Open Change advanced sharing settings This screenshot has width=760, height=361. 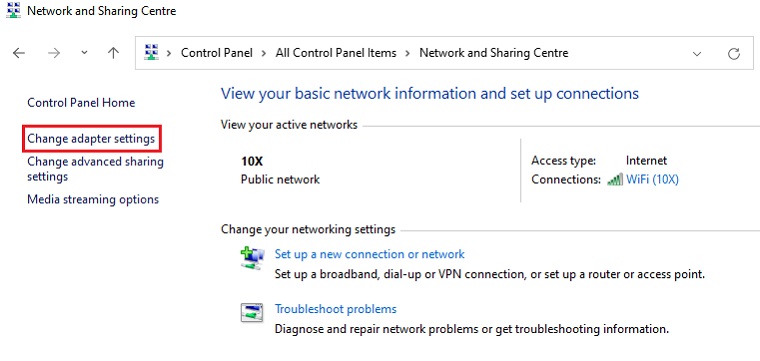(95, 169)
